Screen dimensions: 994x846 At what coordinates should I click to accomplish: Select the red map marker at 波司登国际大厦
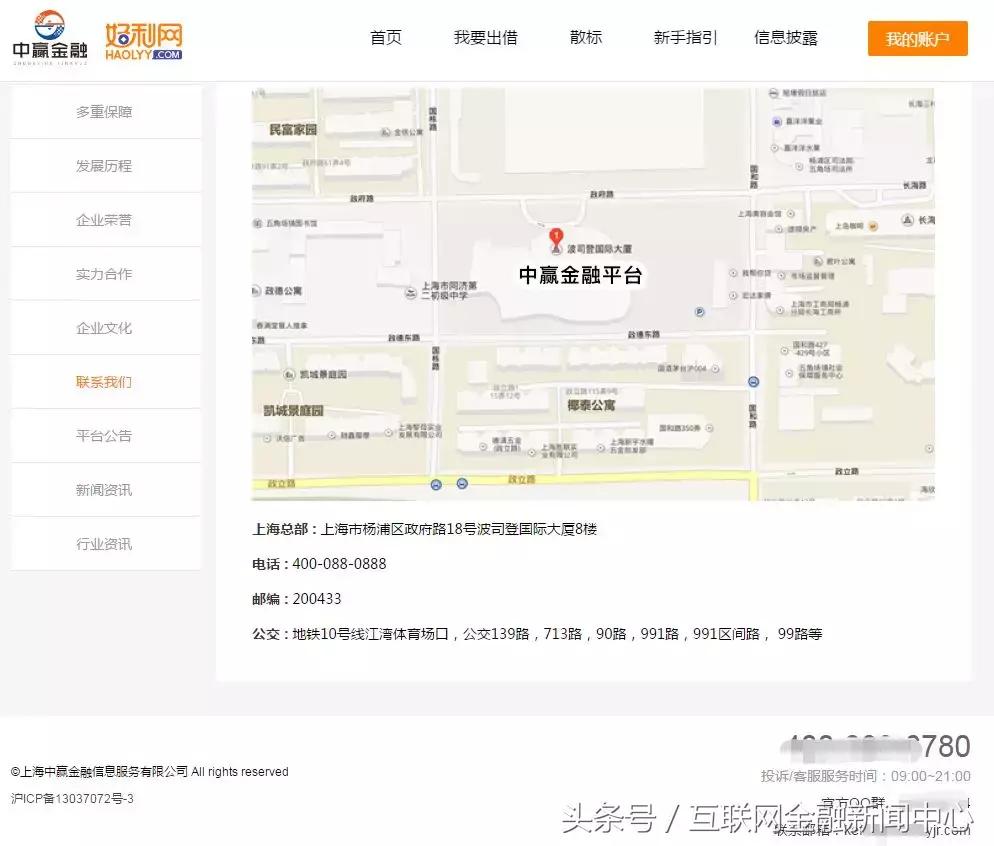tap(556, 236)
